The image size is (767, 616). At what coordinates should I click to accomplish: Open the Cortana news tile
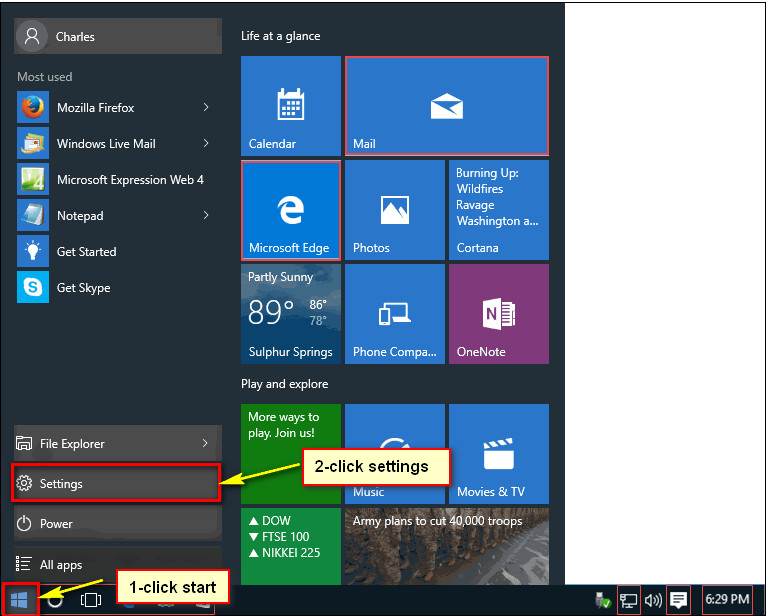[x=499, y=210]
